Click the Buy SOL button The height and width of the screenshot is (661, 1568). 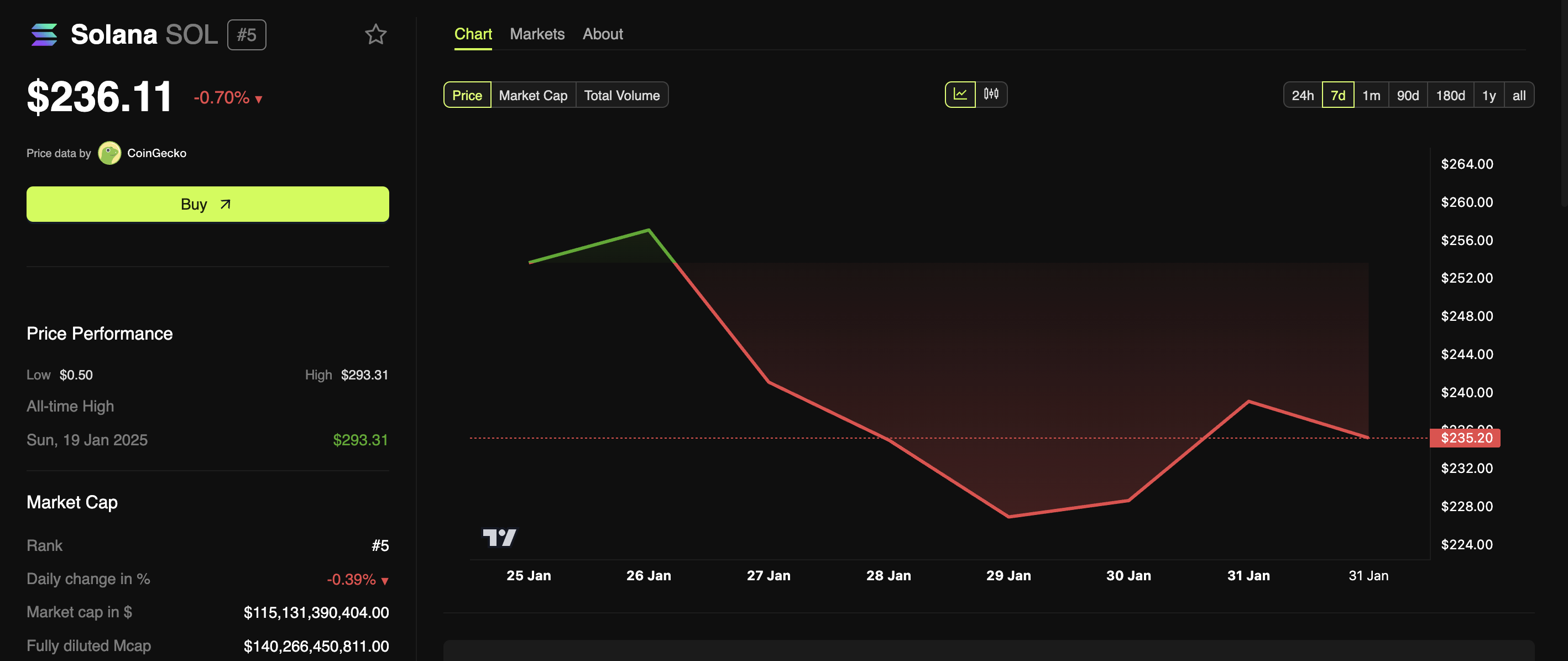pos(207,203)
